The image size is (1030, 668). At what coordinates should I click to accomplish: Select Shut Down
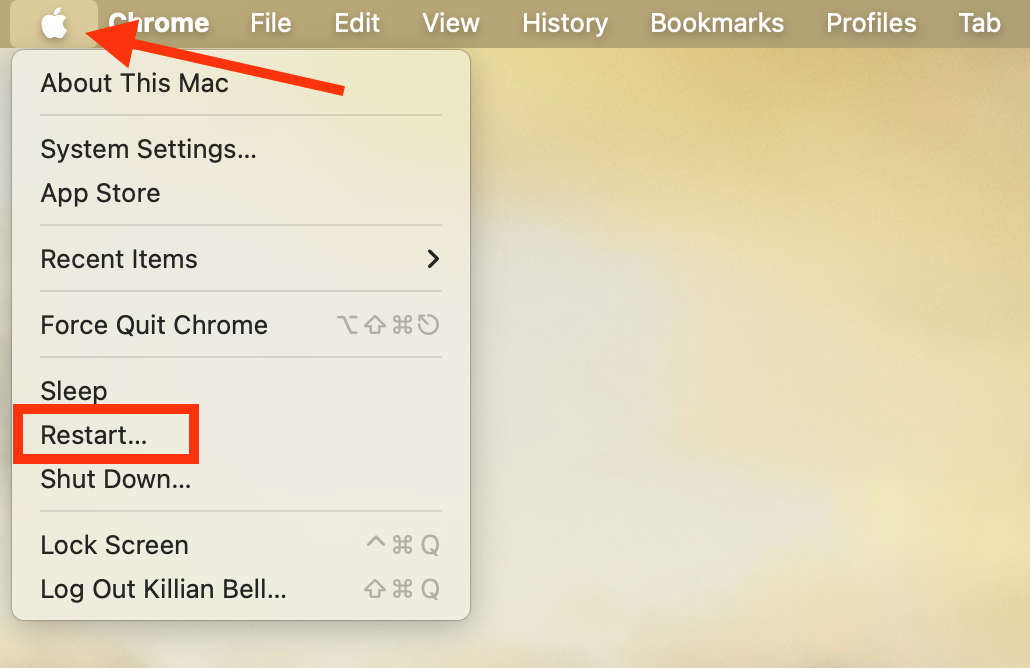click(114, 479)
